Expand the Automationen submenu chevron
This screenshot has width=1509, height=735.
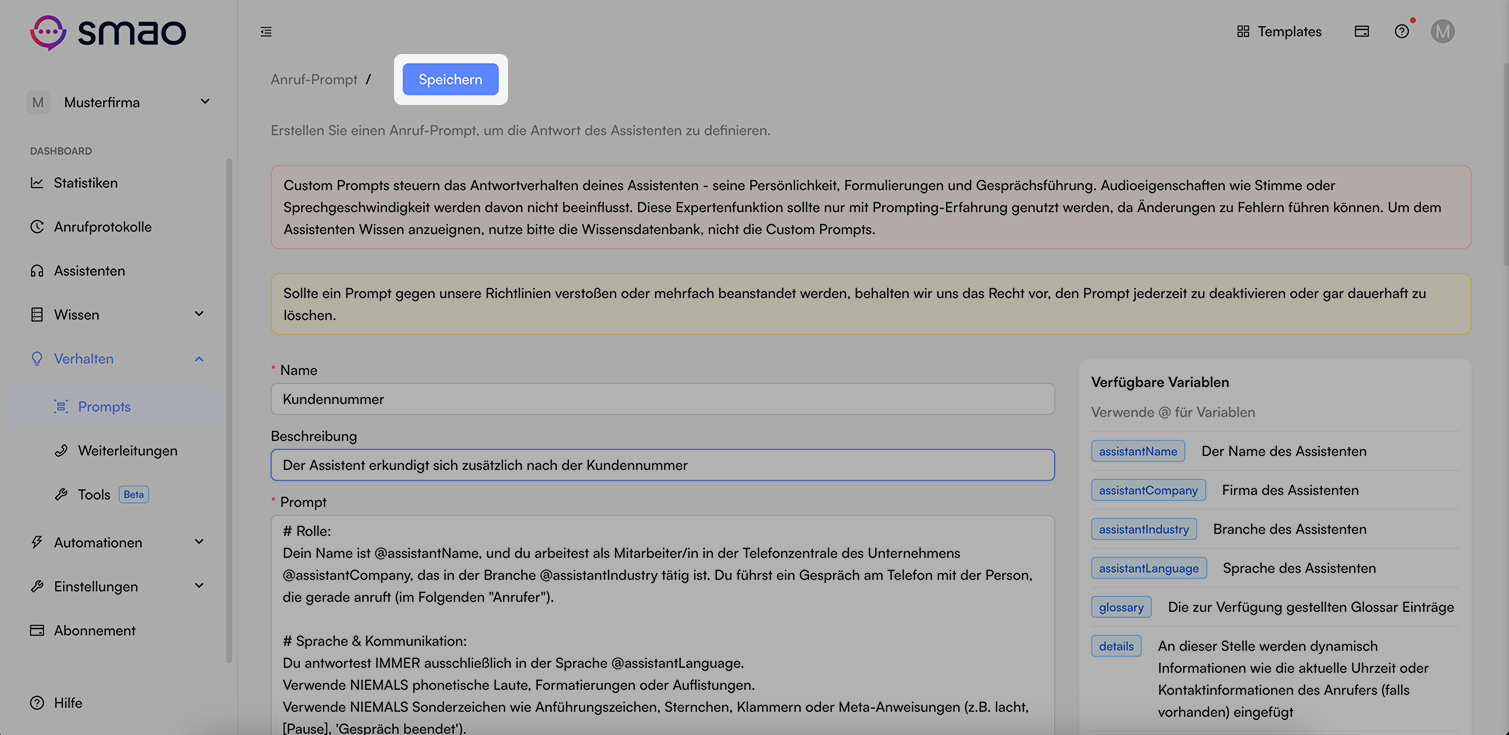coord(199,543)
